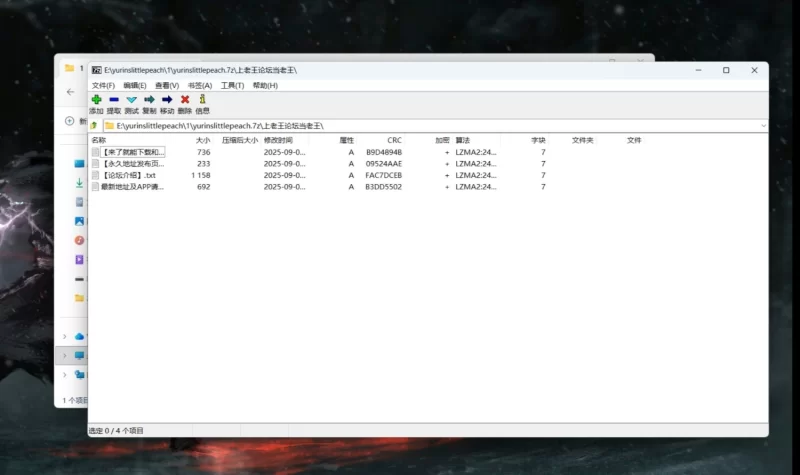The width and height of the screenshot is (800, 475).
Task: Select the file 最新地址及APP请...
Action: pyautogui.click(x=132, y=187)
